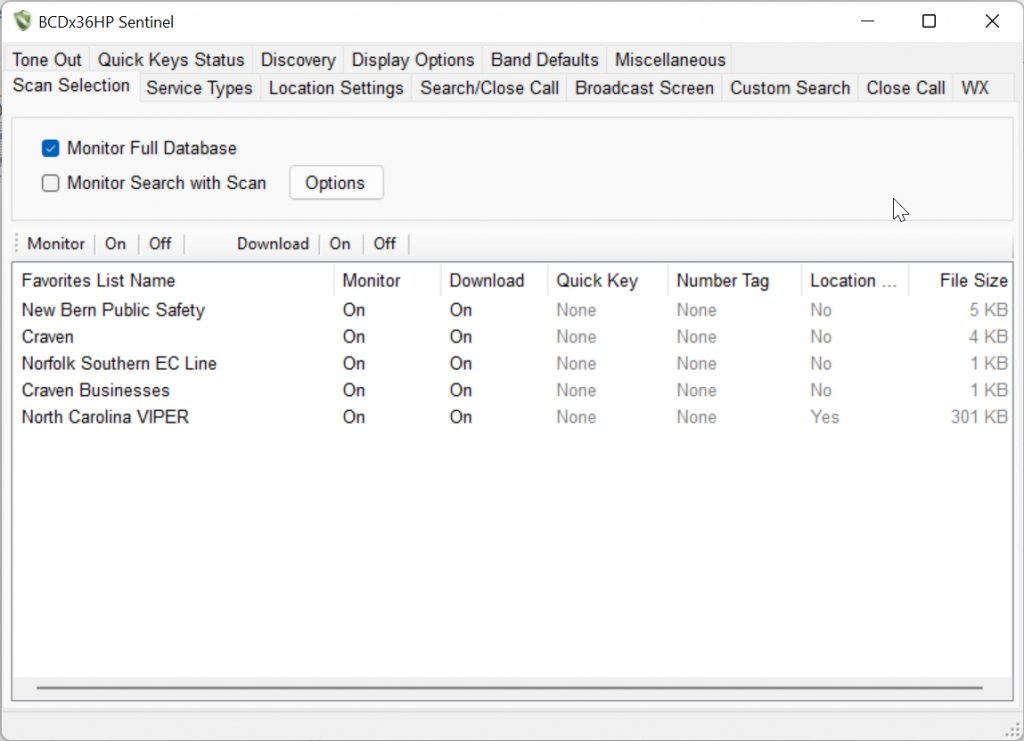This screenshot has height=741, width=1024.
Task: Open the Custom Search tab
Action: pos(790,88)
